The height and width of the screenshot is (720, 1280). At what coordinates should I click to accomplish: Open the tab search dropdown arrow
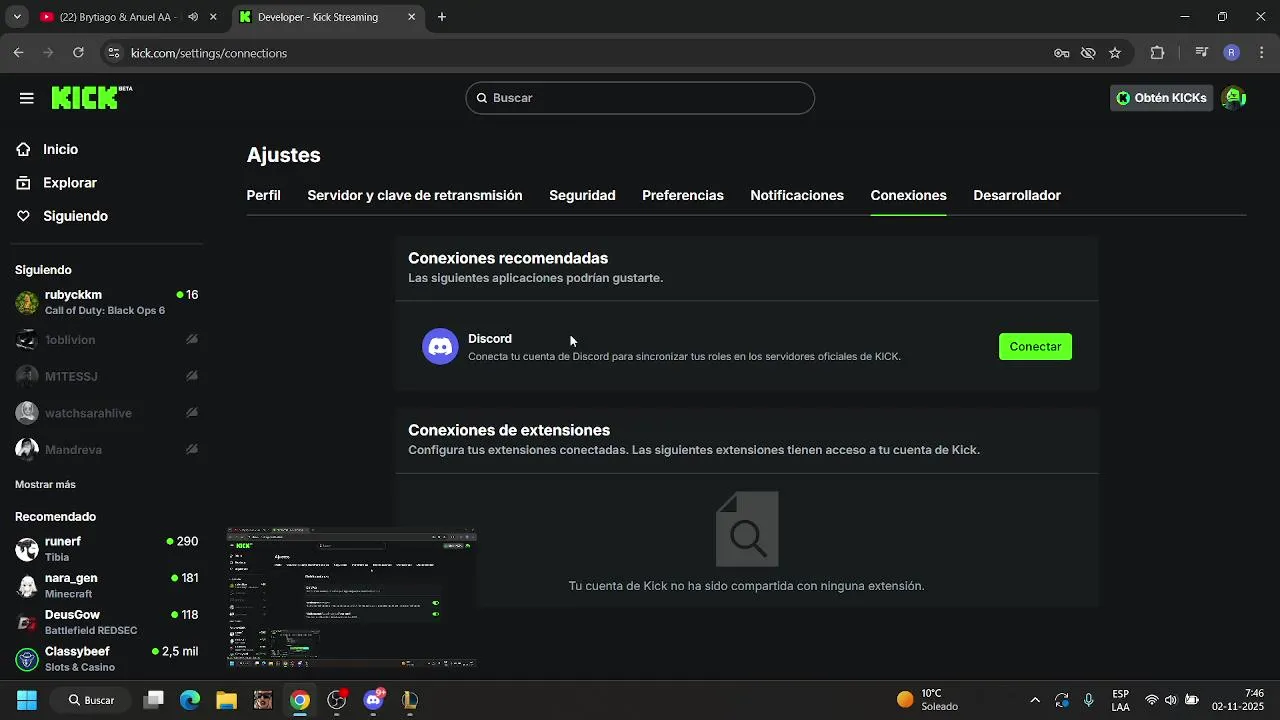[x=16, y=17]
